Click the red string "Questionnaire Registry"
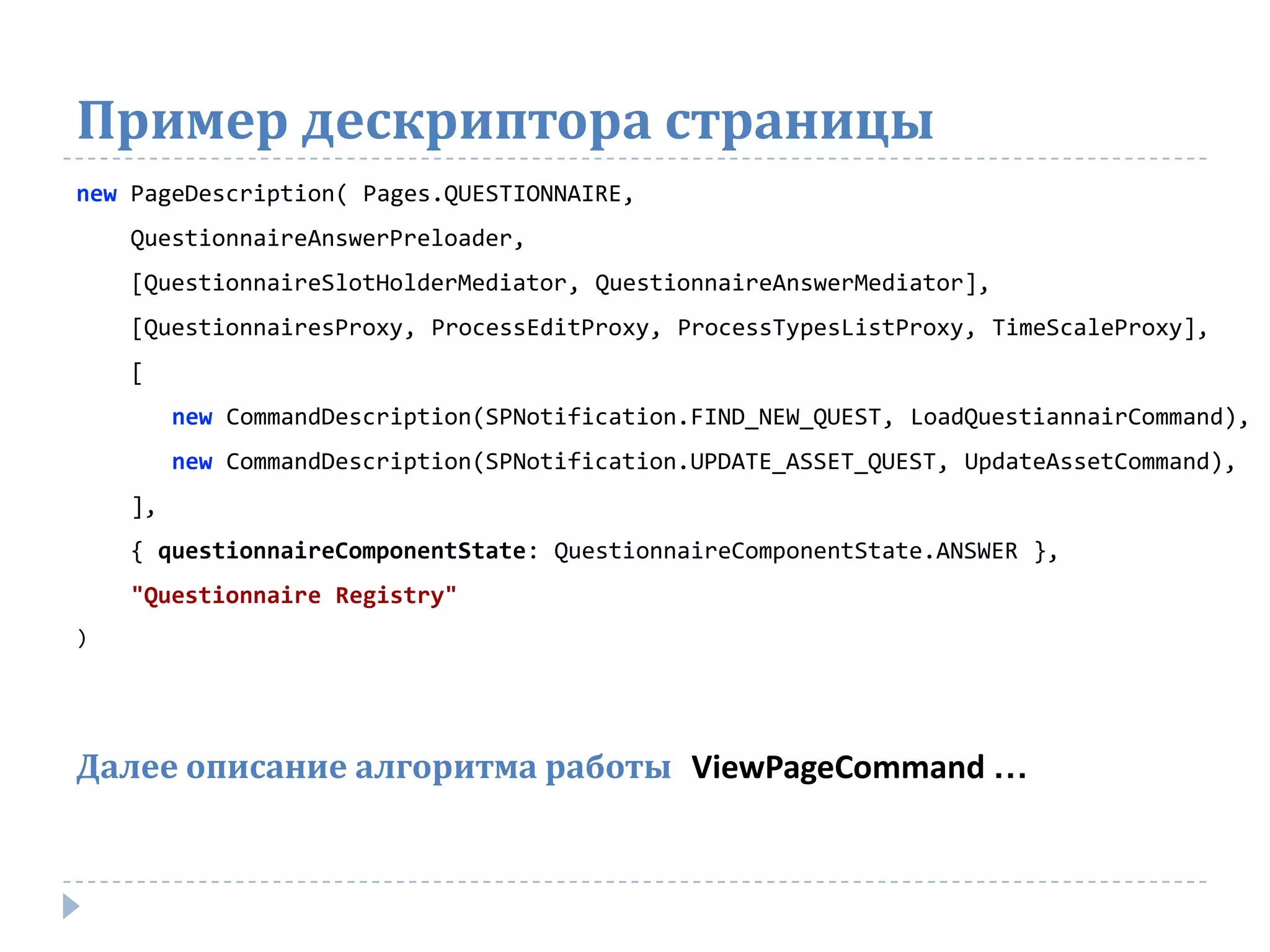The height and width of the screenshot is (952, 1270). 294,596
